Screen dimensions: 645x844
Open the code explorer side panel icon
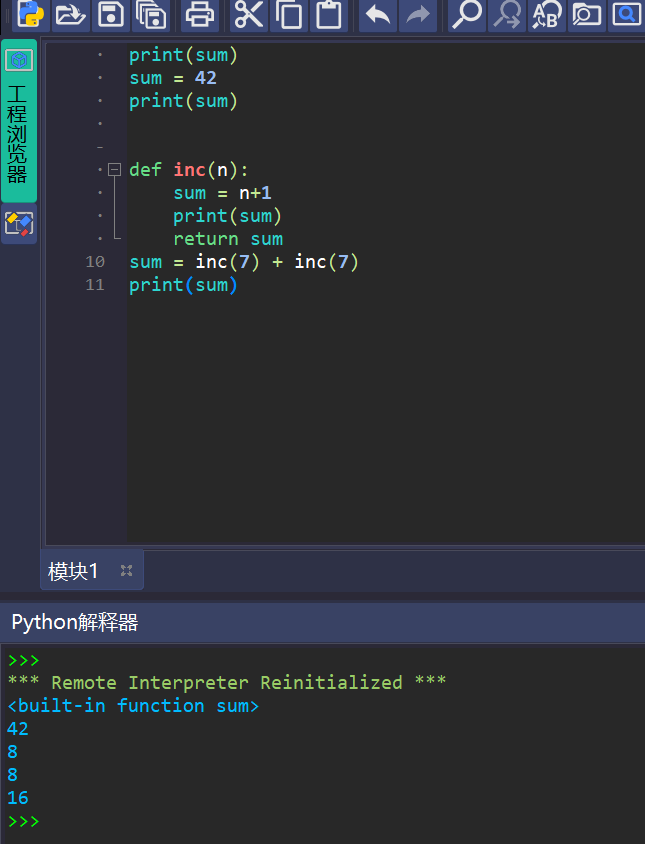click(19, 223)
